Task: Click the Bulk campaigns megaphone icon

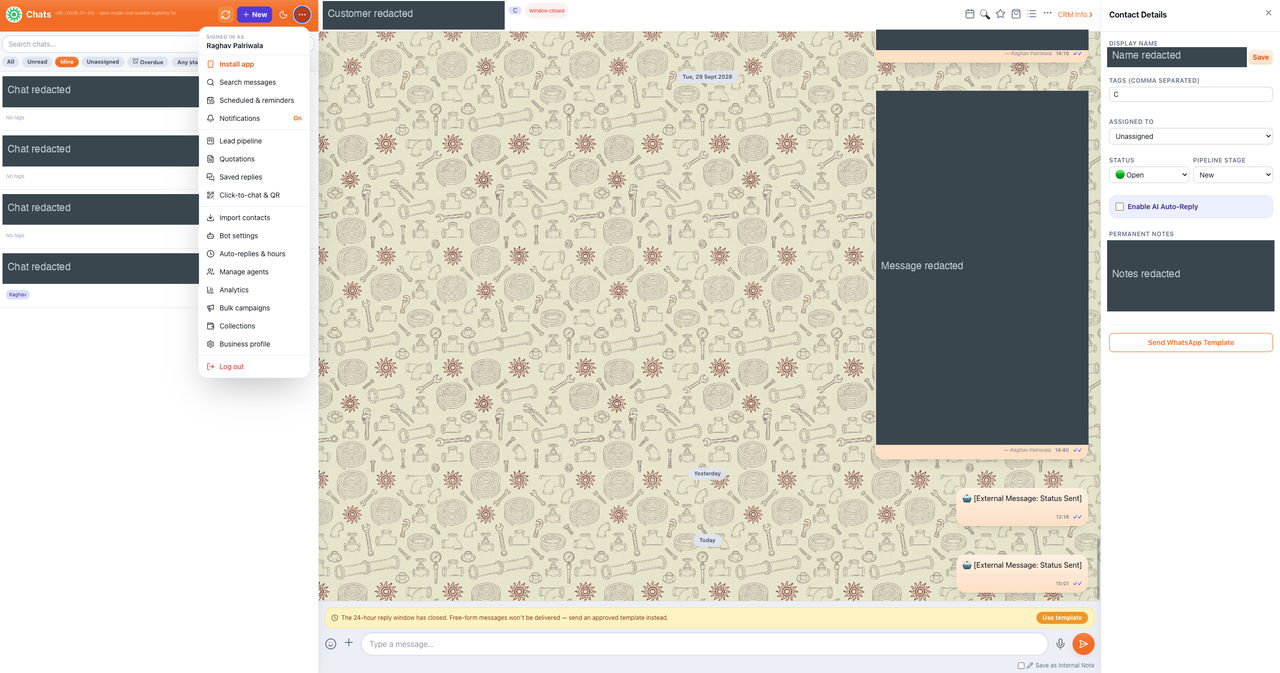Action: (211, 308)
